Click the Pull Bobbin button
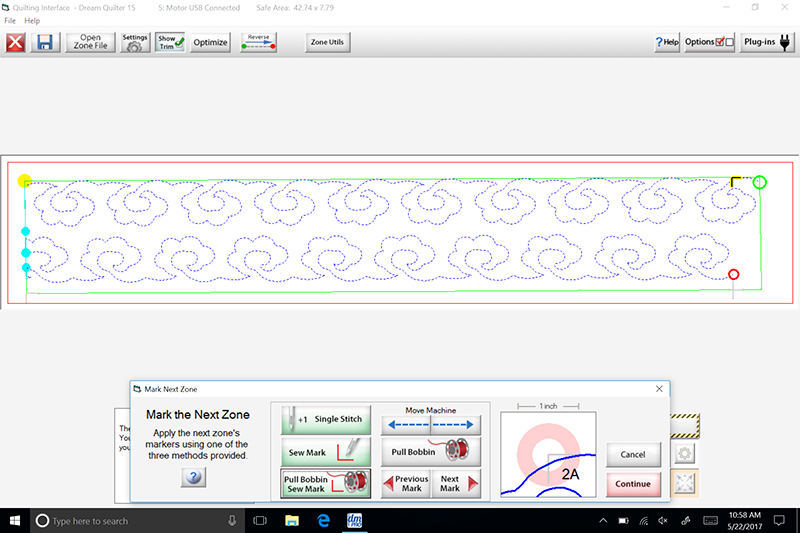 431,451
